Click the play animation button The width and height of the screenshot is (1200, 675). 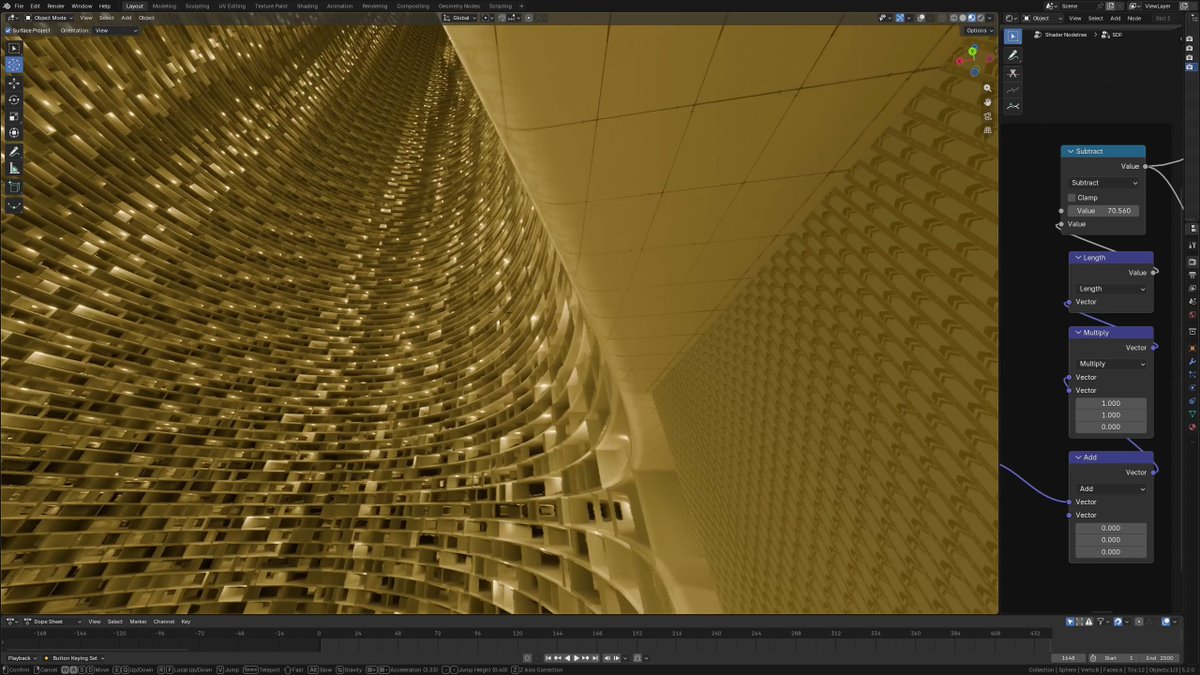[576, 658]
